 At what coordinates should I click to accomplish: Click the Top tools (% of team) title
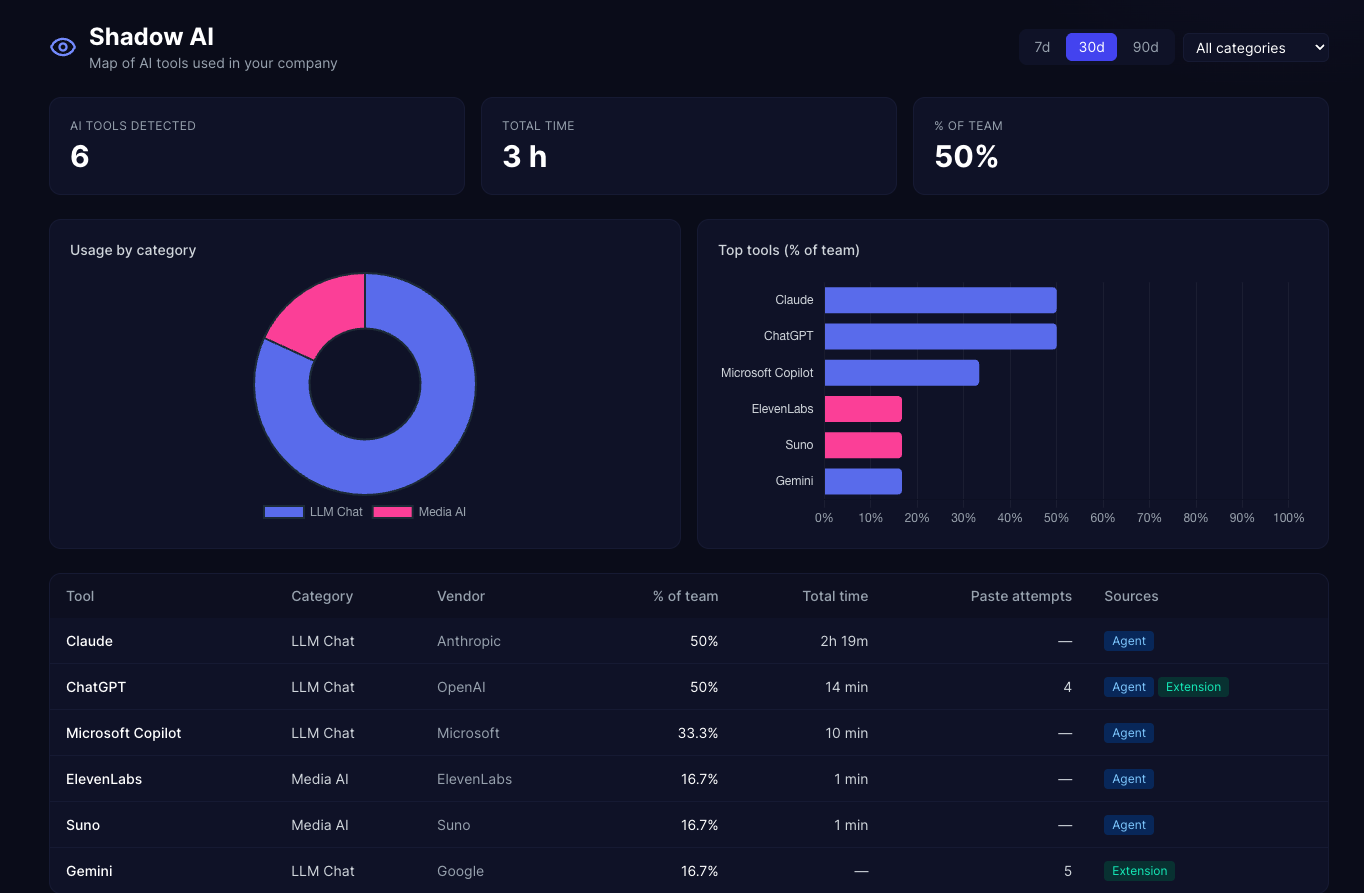789,250
